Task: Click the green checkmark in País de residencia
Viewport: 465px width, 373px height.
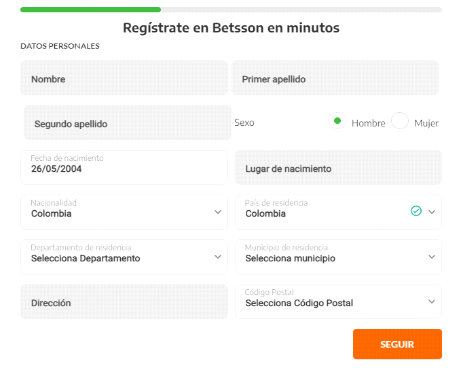Action: click(x=416, y=211)
